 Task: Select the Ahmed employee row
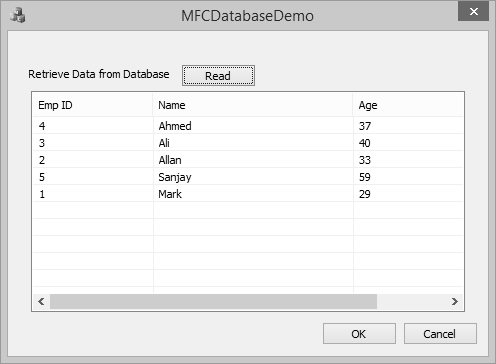248,126
